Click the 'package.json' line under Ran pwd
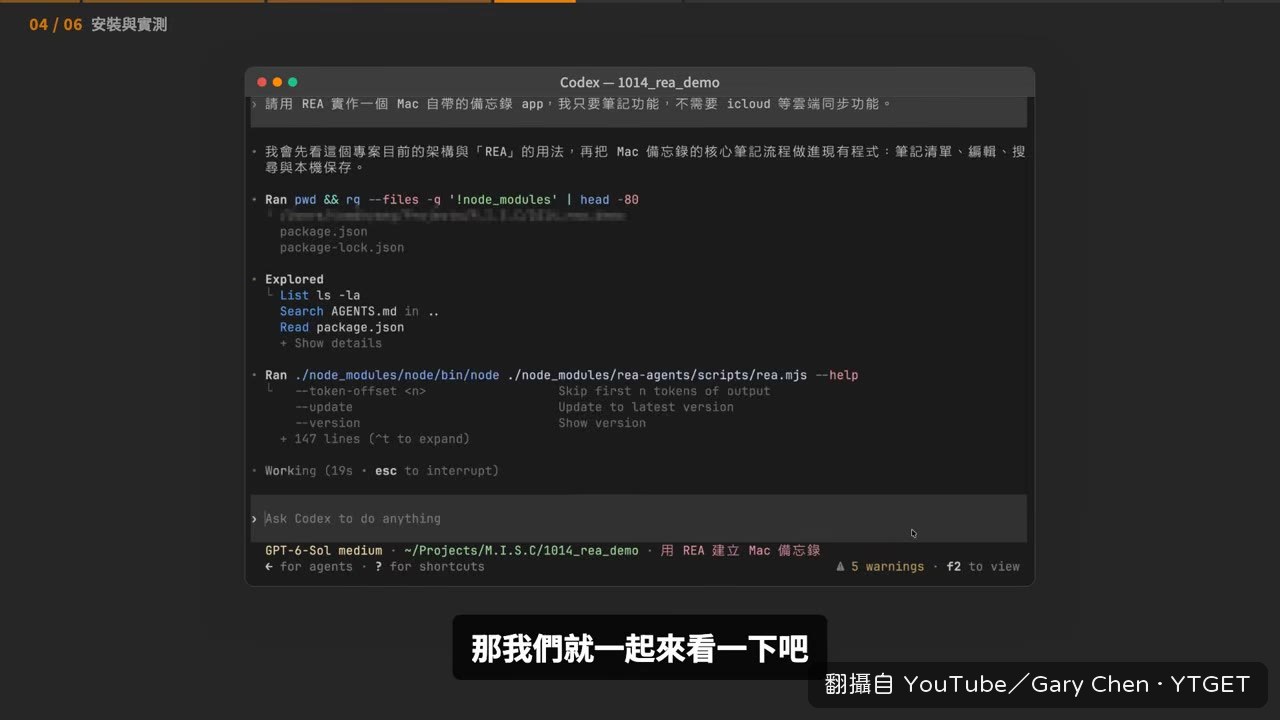 click(x=323, y=231)
